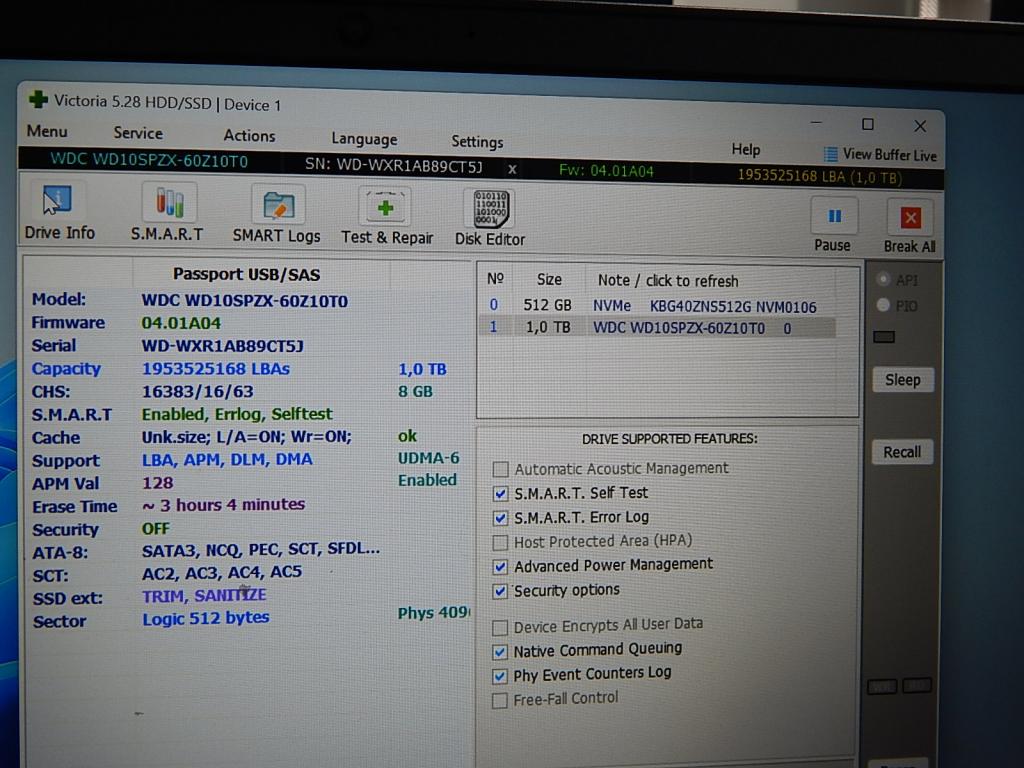Click the WDC WD10SPZX-60Z10T0 device tab
Screen dimensions: 1024x768
[x=149, y=161]
